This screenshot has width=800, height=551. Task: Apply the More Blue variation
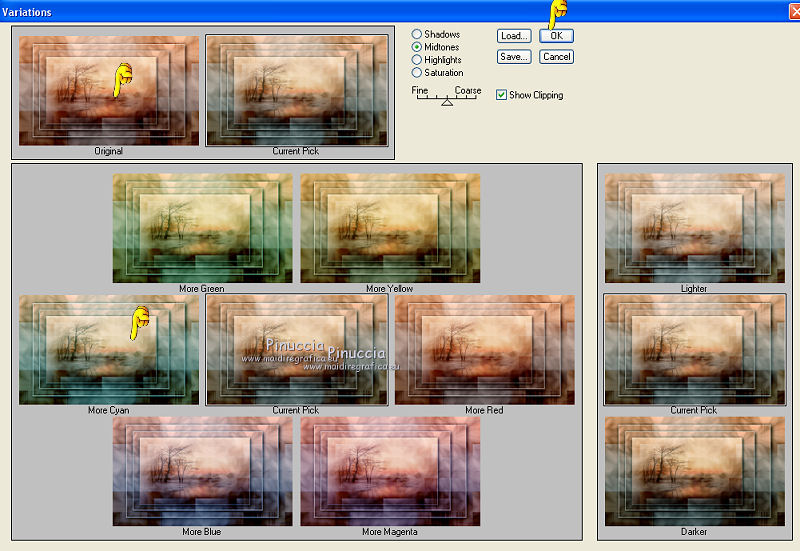tap(203, 471)
